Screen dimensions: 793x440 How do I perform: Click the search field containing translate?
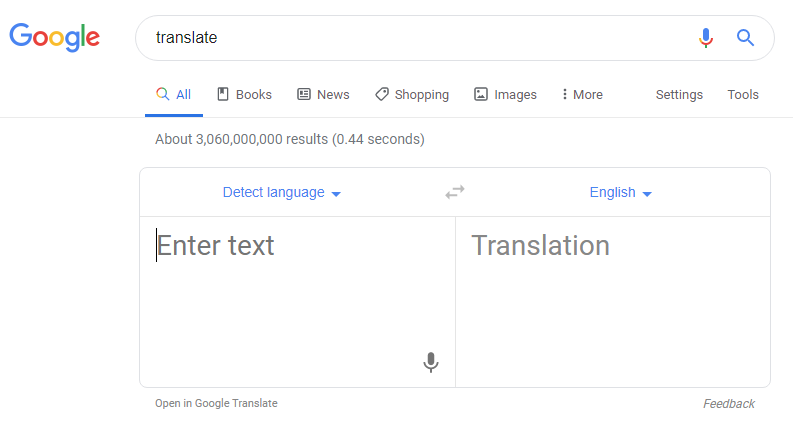pyautogui.click(x=420, y=37)
